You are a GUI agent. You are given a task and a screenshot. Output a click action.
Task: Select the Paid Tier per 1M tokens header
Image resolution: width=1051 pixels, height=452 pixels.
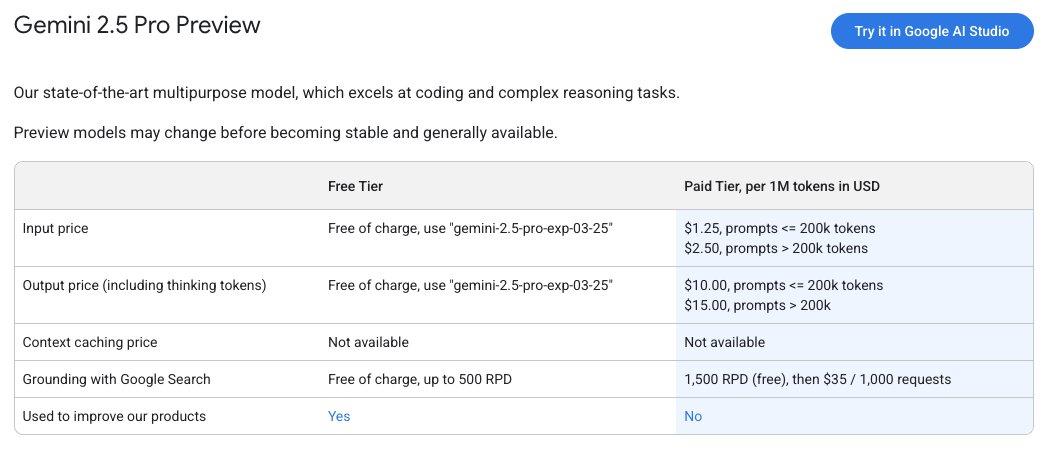pyautogui.click(x=782, y=186)
